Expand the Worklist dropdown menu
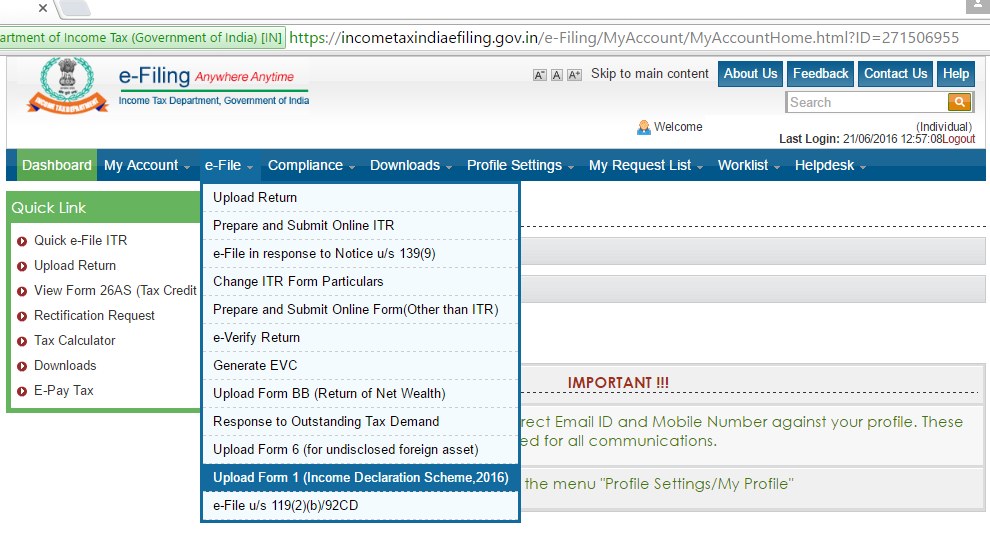Viewport: 990px width, 537px height. [x=749, y=165]
